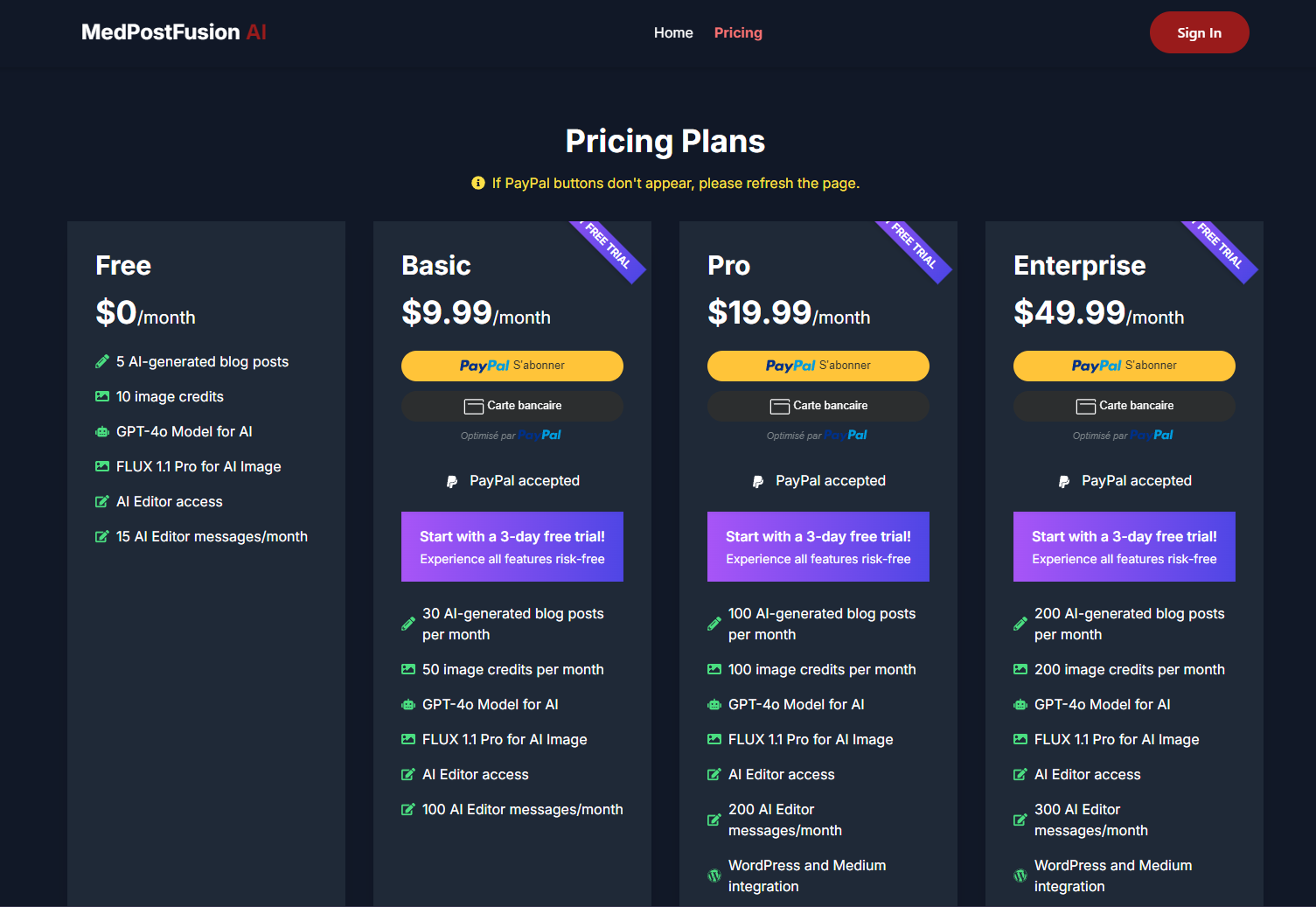Choose Carte bancaire for Basic plan

coord(512,406)
